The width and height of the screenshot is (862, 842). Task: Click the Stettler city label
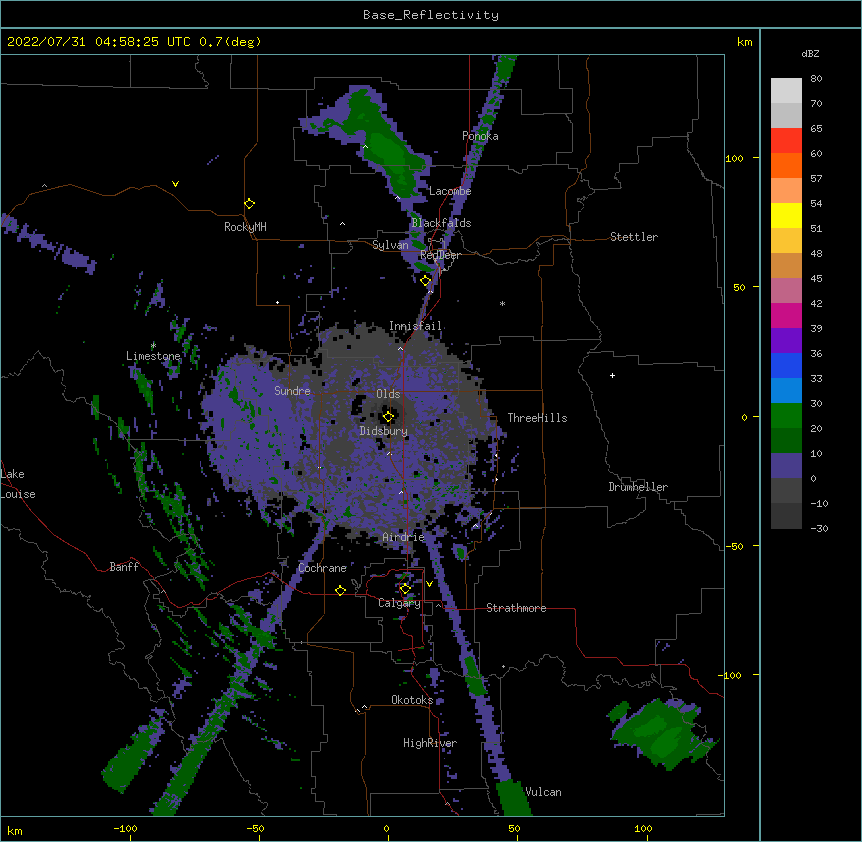click(634, 237)
